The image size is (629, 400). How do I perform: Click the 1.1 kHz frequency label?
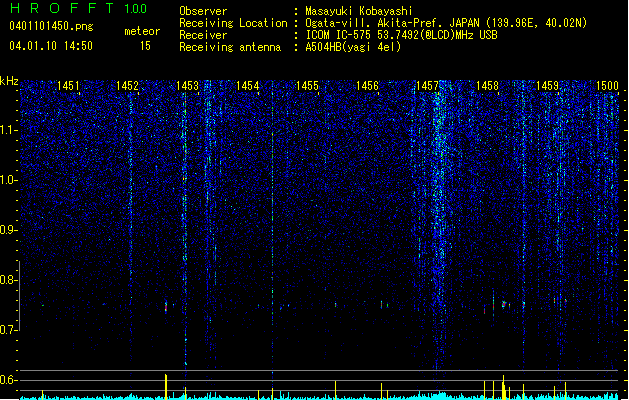tap(9, 130)
